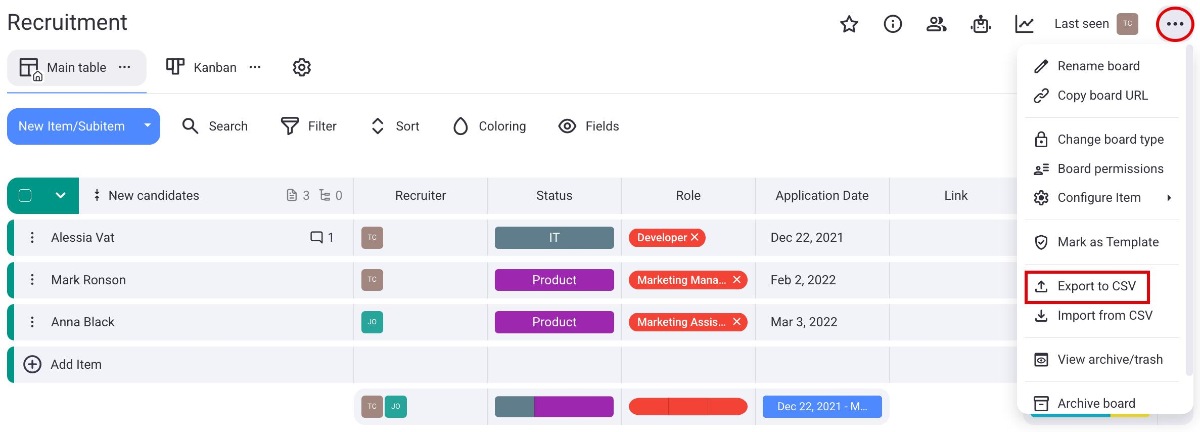
Task: Open the view settings gear icon
Action: (302, 67)
